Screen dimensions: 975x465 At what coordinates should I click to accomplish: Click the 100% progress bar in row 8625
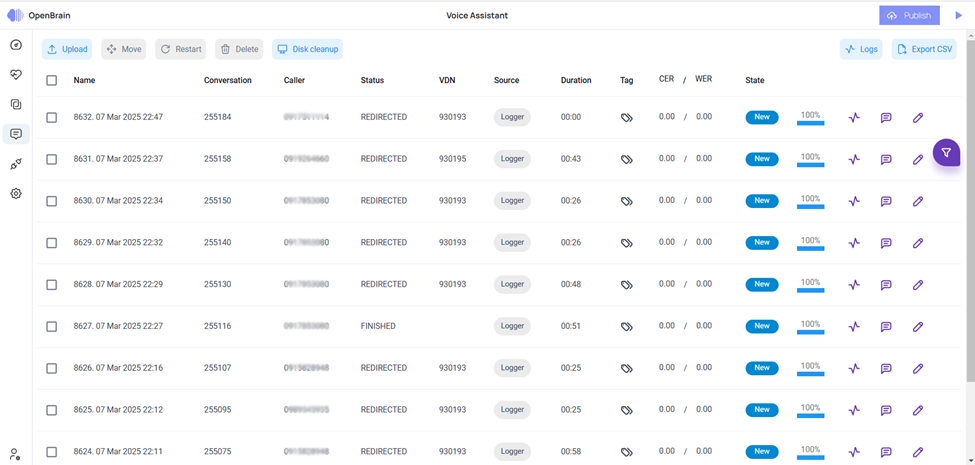pyautogui.click(x=810, y=411)
